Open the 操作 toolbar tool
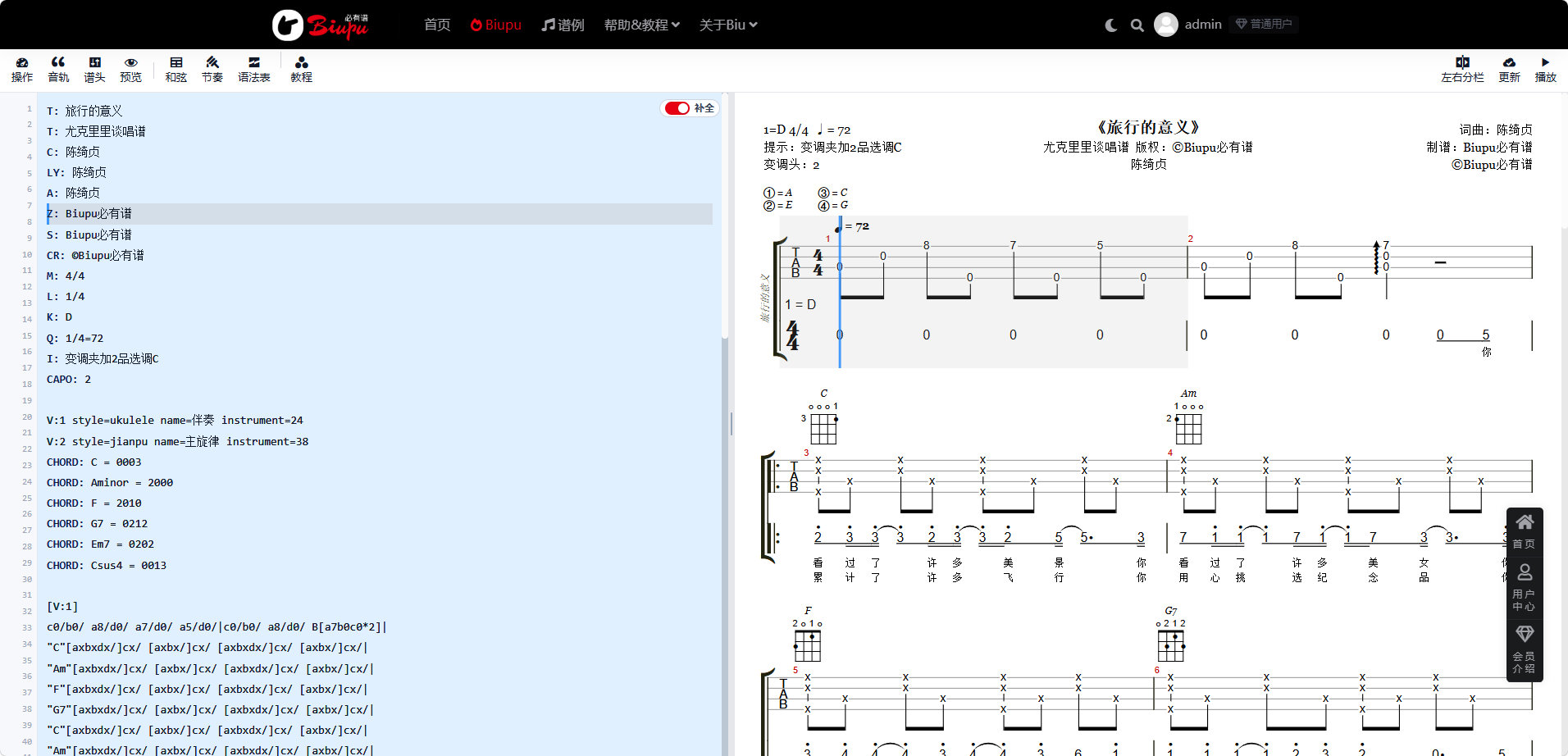The image size is (1568, 756). 22,70
